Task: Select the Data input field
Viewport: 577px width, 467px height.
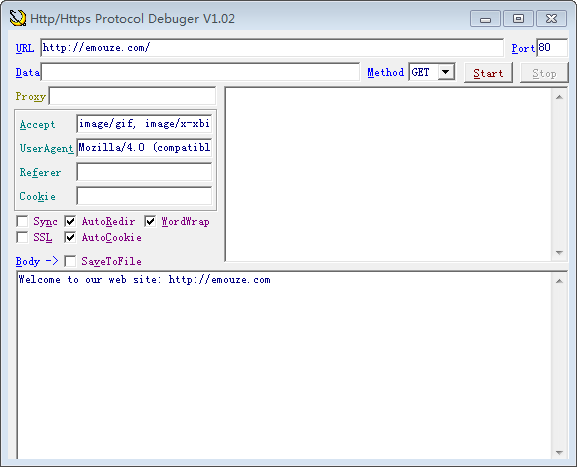Action: pyautogui.click(x=200, y=72)
